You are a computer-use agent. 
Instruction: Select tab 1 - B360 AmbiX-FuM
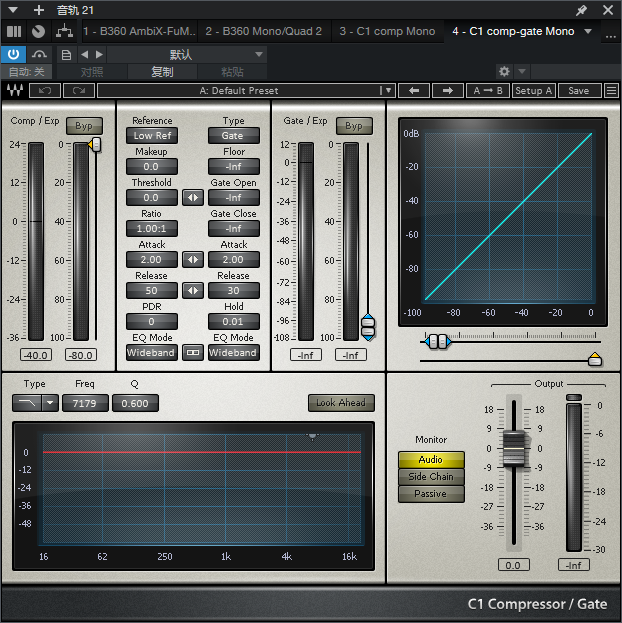point(139,31)
